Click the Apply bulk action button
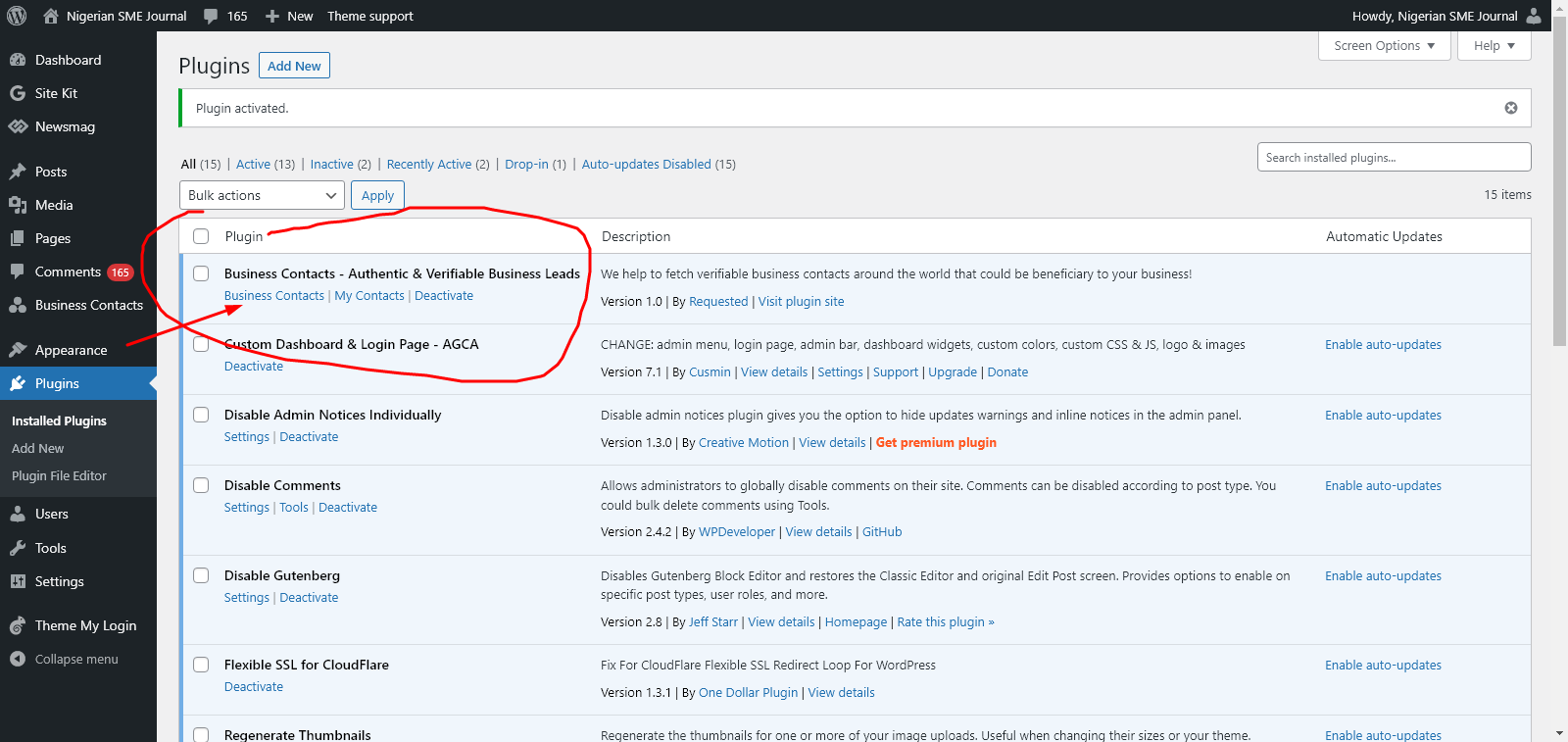The height and width of the screenshot is (742, 1568). coord(377,195)
